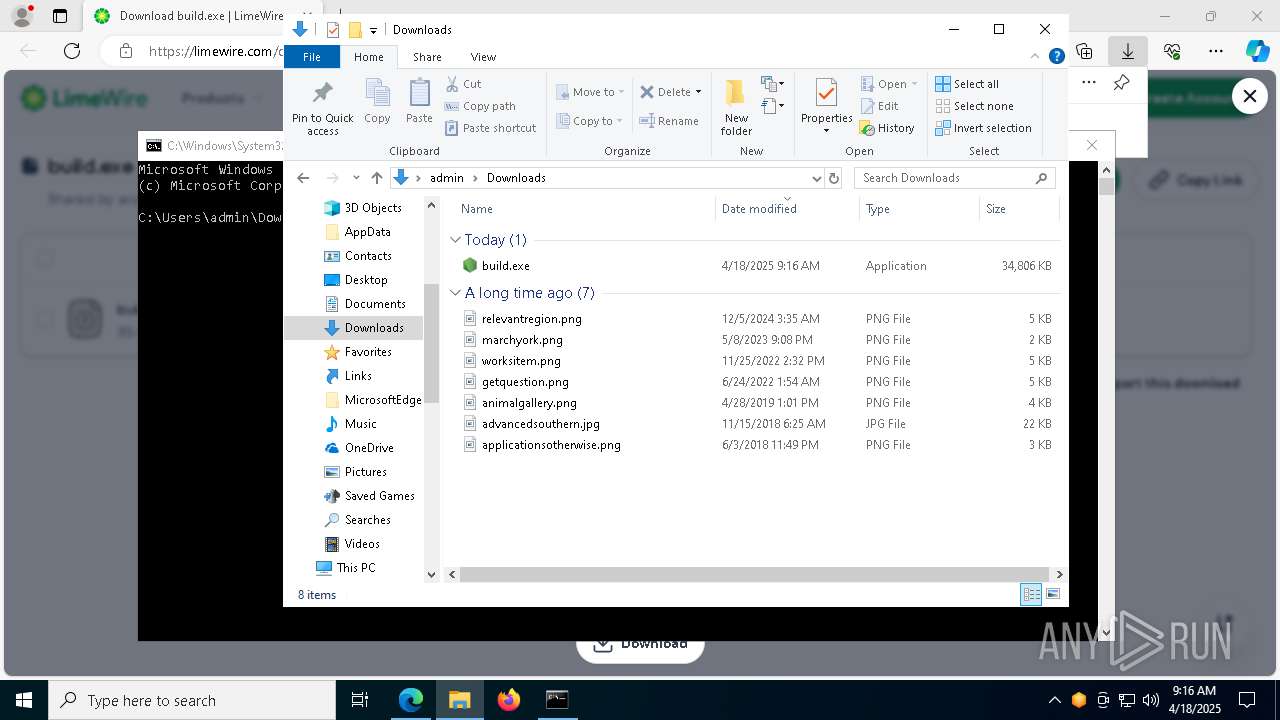Collapse the Today group
Screen dimensions: 1280x720
coord(455,240)
